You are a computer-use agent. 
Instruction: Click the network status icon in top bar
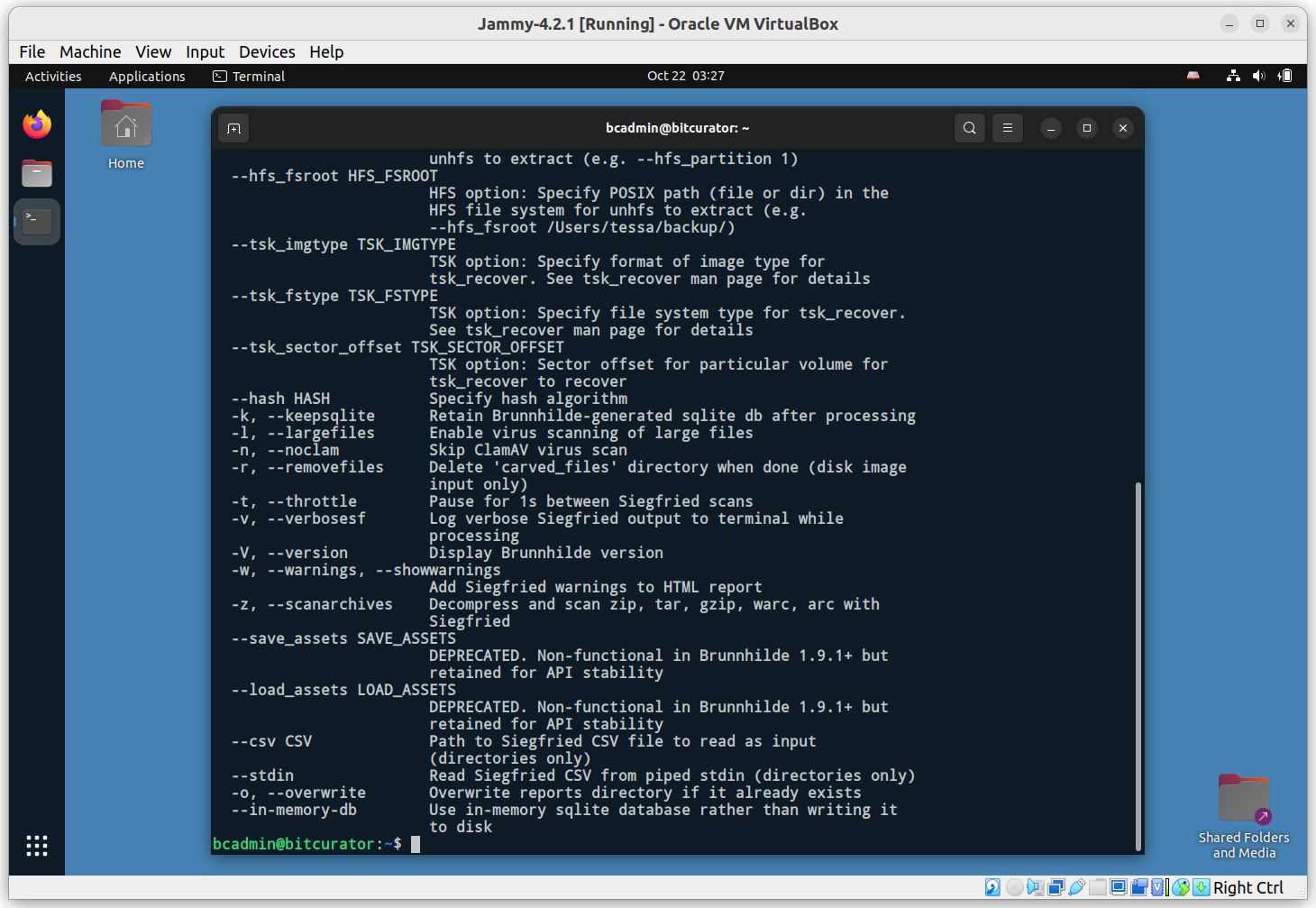coord(1233,76)
